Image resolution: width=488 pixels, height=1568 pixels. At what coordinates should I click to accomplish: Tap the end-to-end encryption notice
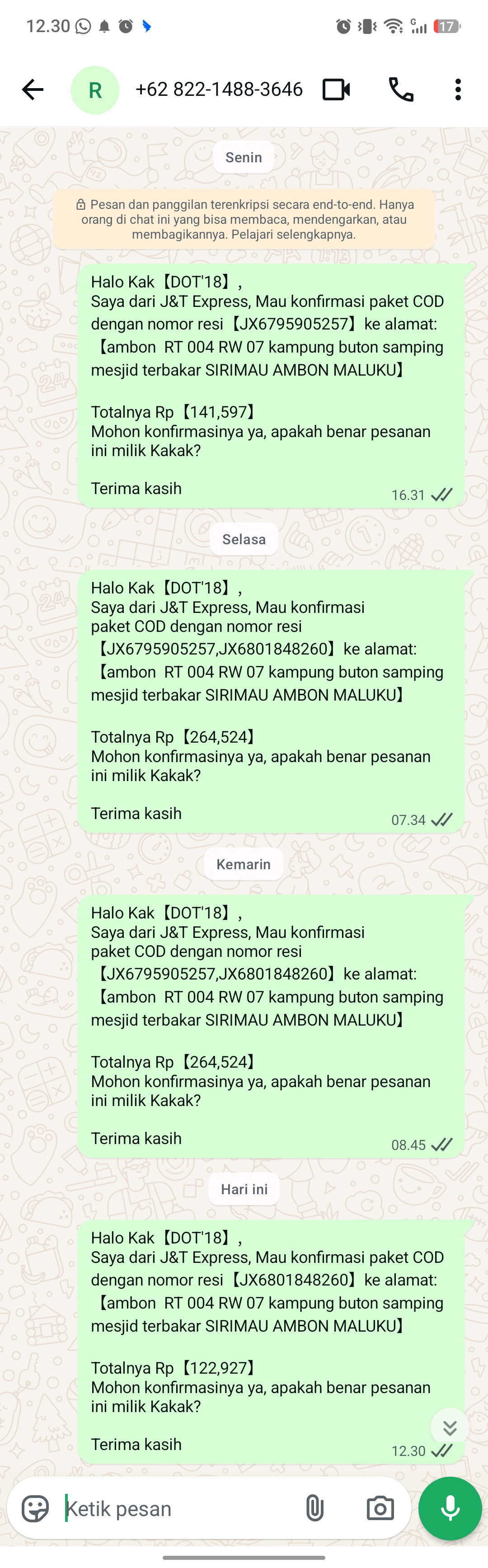[x=244, y=219]
